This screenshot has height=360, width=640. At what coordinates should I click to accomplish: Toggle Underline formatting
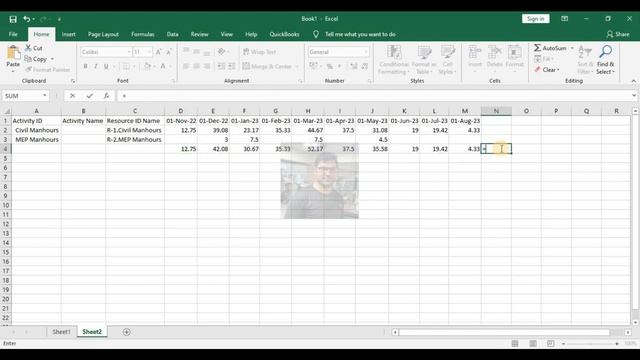[x=106, y=66]
